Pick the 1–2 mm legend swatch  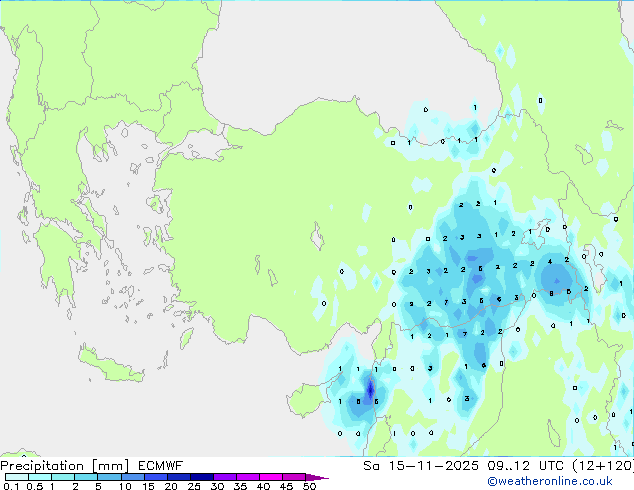tap(63, 477)
